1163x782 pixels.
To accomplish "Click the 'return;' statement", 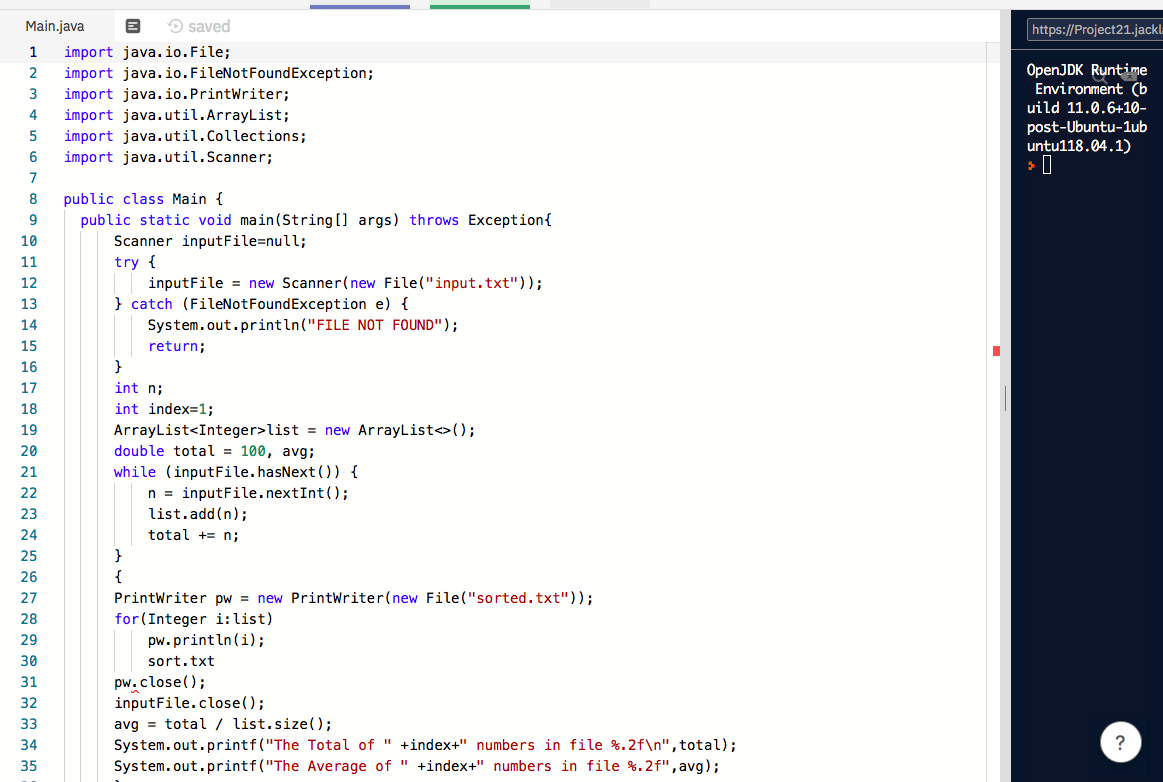I will click(177, 346).
